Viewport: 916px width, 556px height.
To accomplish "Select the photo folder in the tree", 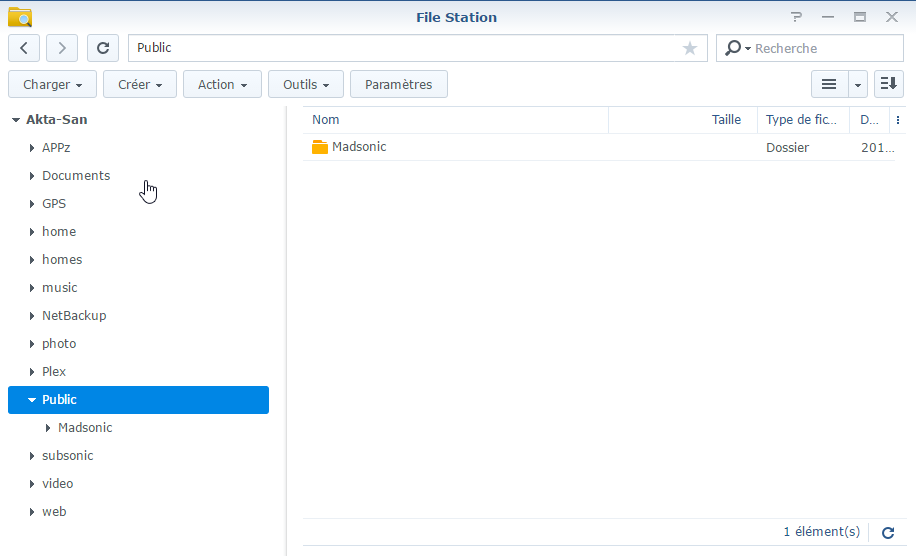I will point(59,344).
